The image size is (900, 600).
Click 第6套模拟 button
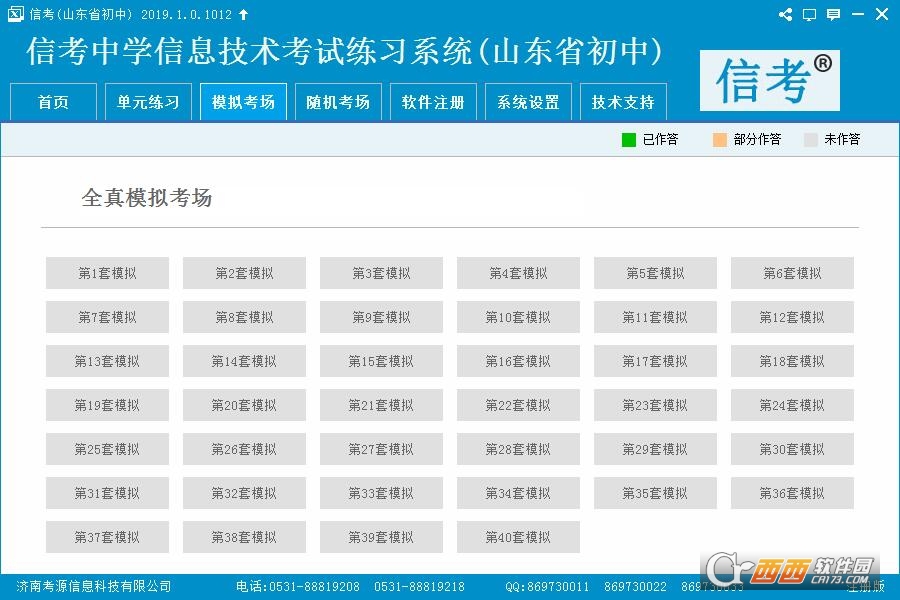pos(792,273)
